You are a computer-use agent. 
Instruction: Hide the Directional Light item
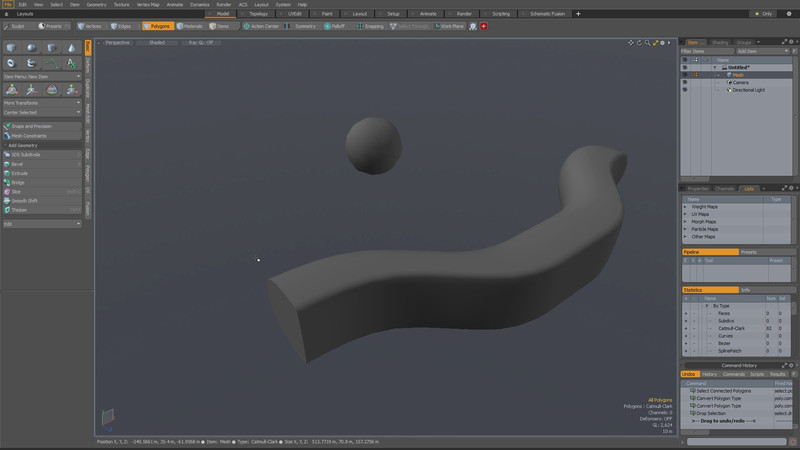pyautogui.click(x=685, y=90)
